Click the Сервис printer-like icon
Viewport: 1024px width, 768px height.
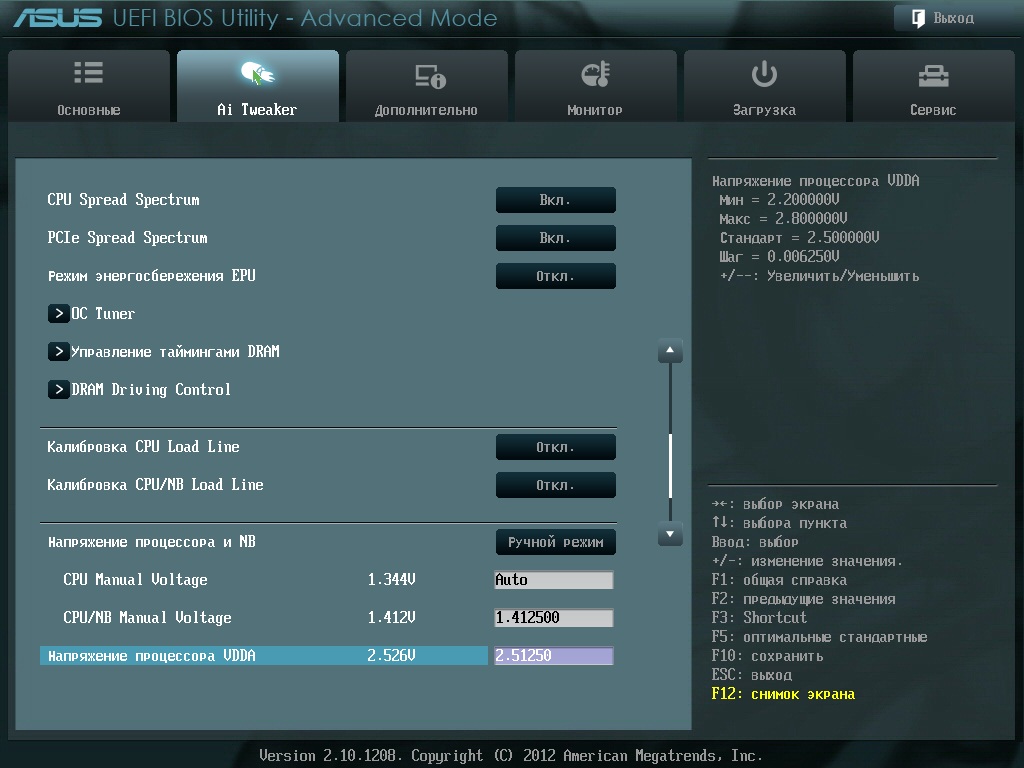(933, 76)
